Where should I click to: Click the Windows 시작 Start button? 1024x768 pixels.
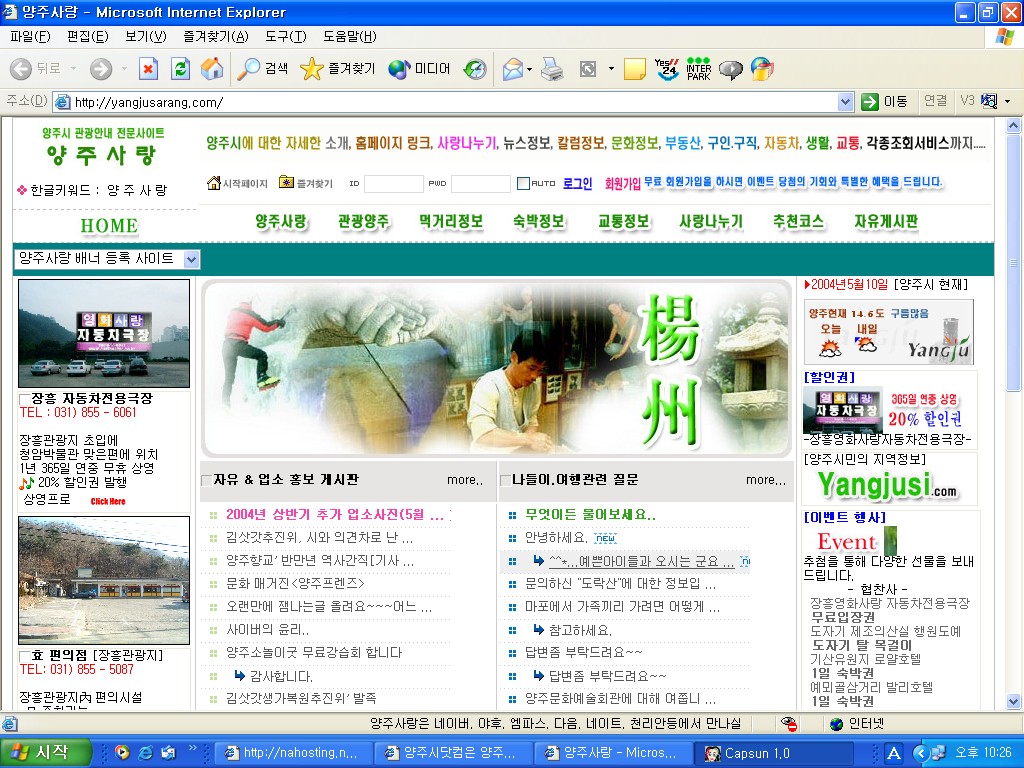(40, 752)
